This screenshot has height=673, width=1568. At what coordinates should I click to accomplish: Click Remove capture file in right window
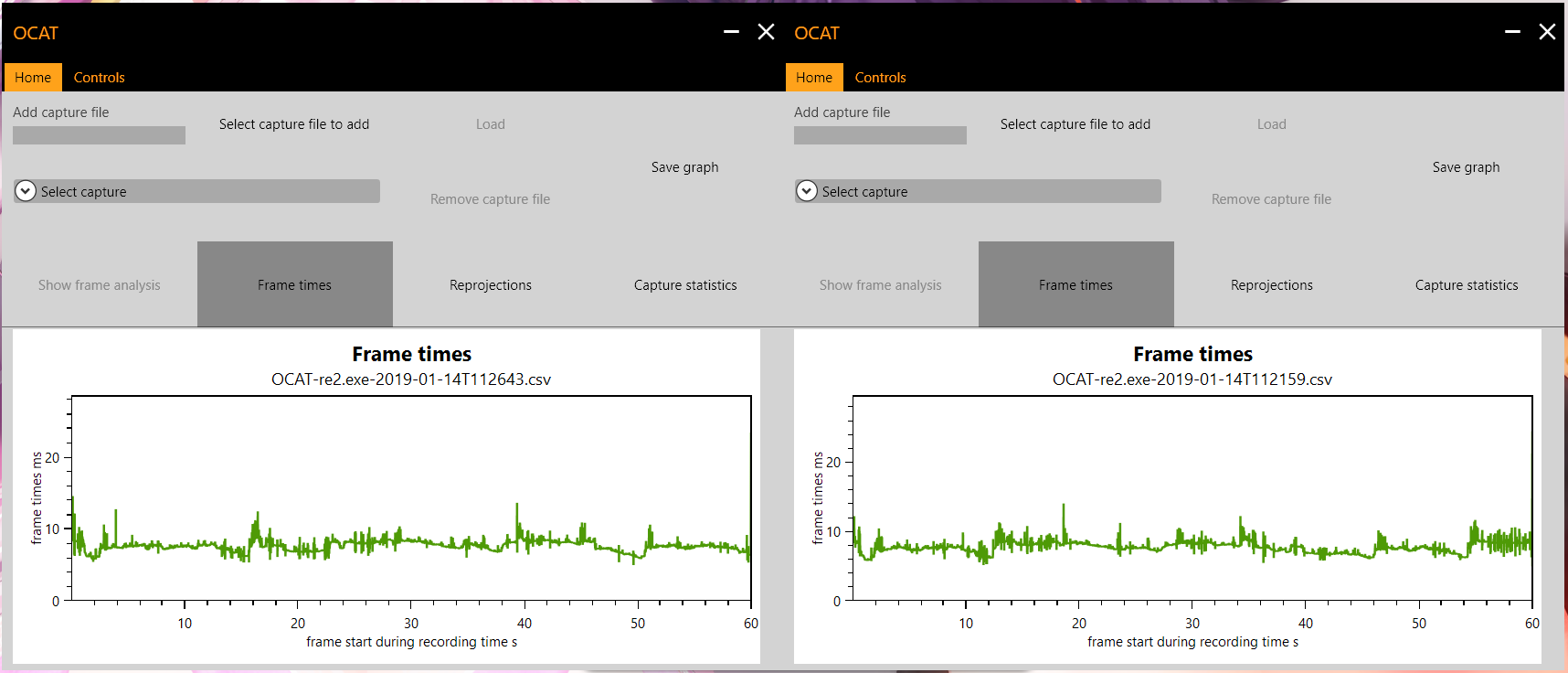coord(1272,199)
